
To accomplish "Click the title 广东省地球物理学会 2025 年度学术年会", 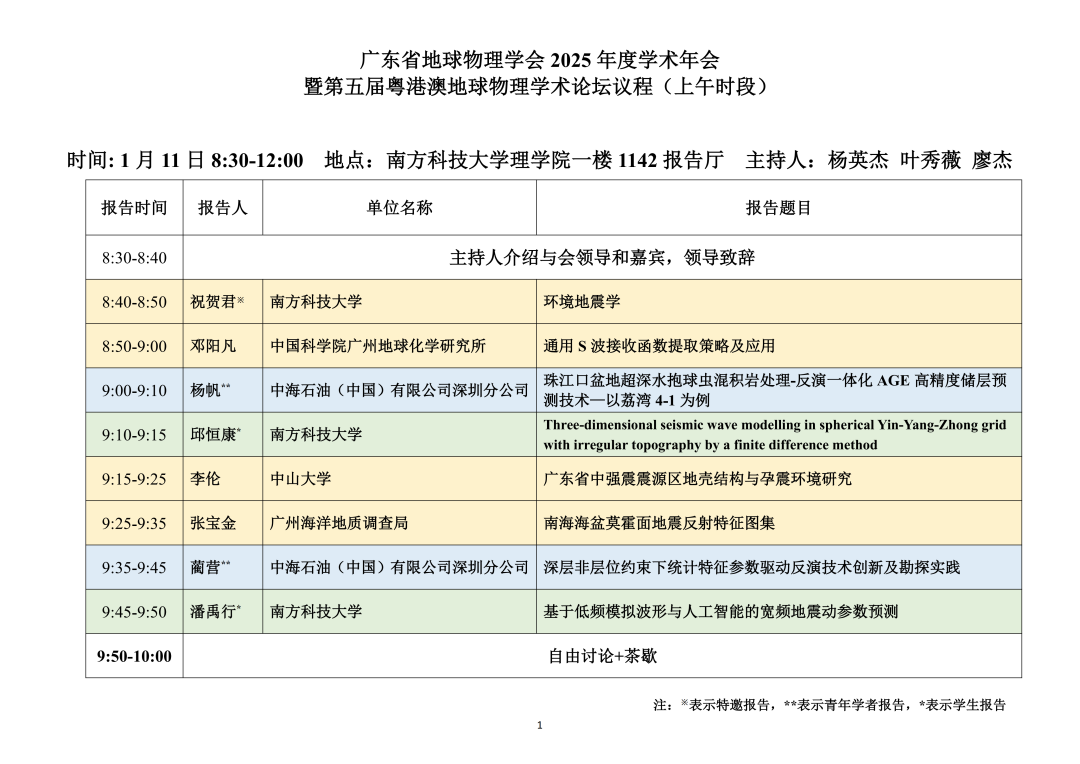I will point(539,59).
